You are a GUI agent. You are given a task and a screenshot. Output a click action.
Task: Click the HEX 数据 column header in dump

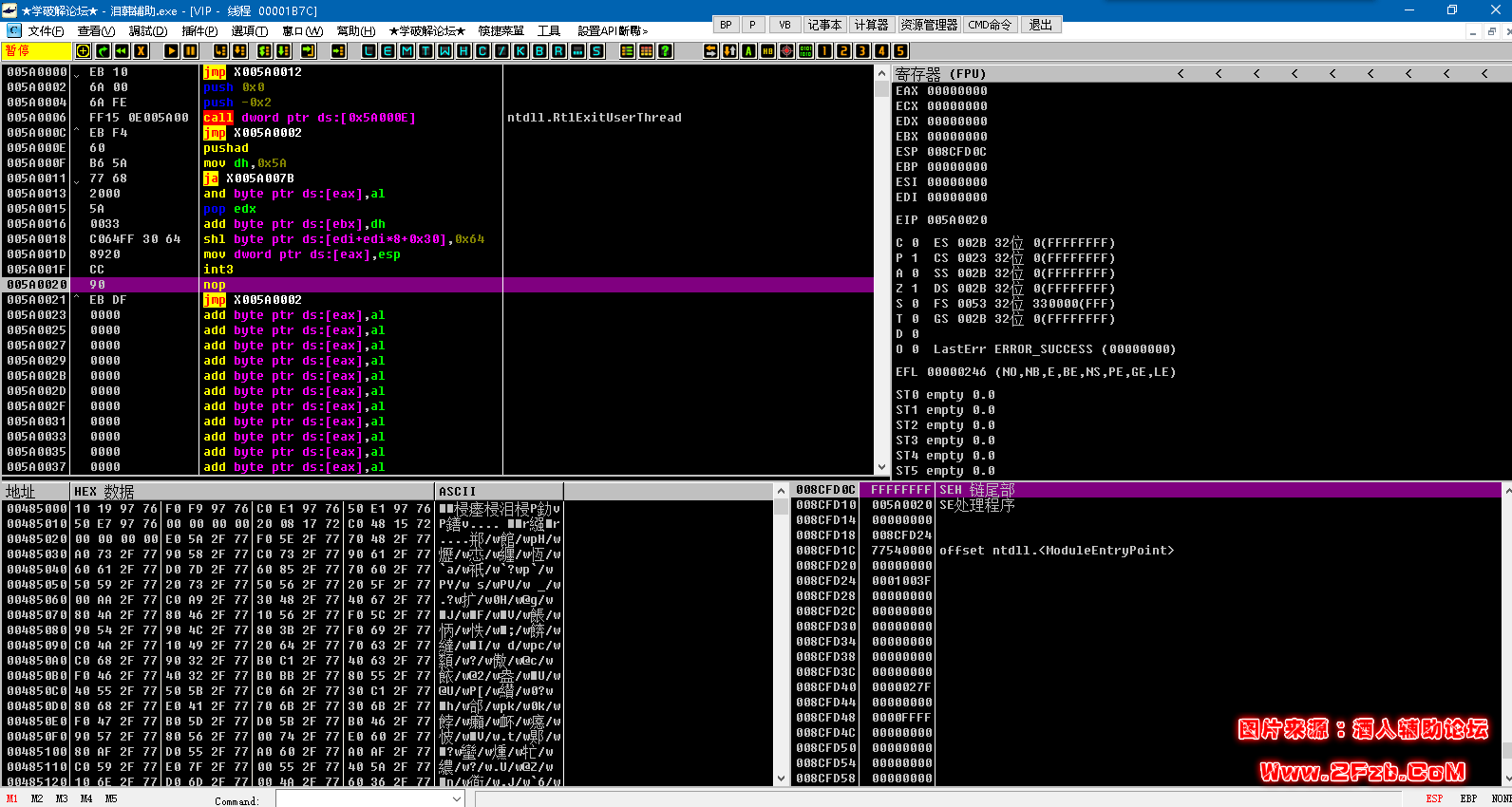[252, 491]
